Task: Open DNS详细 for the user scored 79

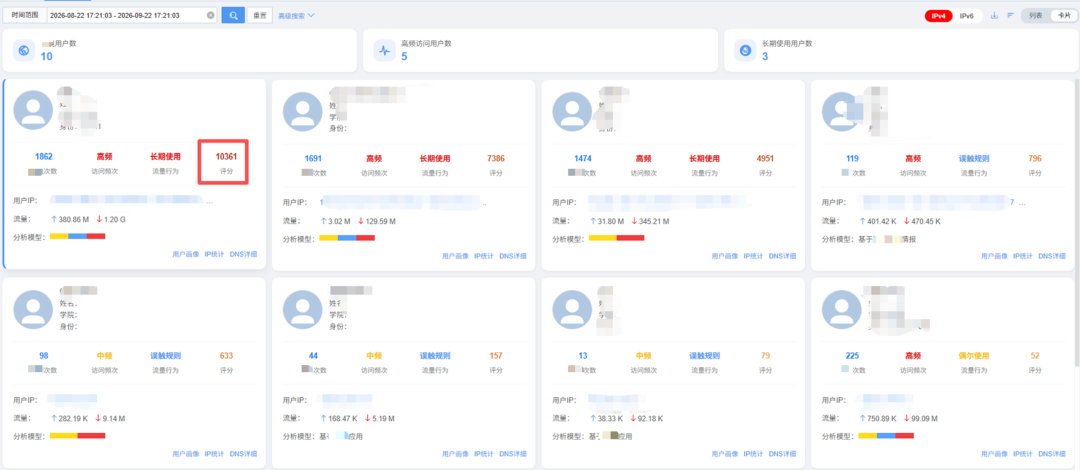Action: [x=782, y=453]
